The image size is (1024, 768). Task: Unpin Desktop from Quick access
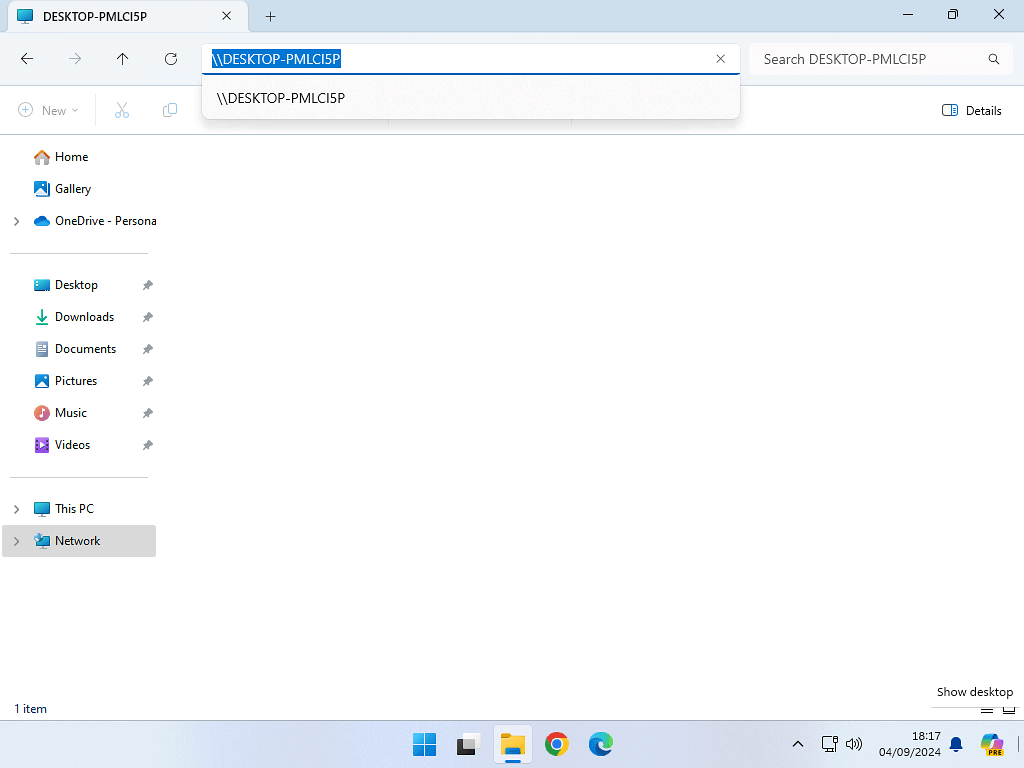[x=147, y=285]
